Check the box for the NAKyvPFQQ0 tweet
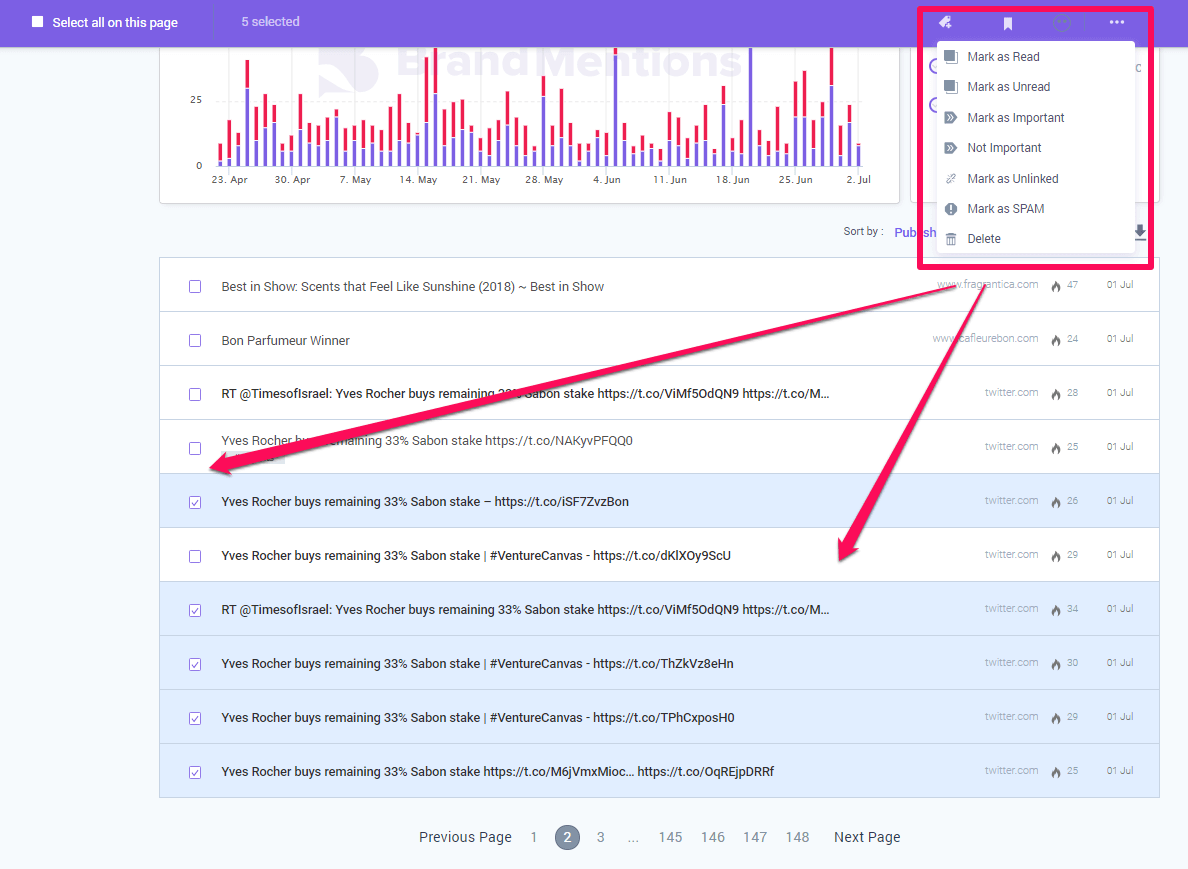The width and height of the screenshot is (1188, 869). [x=195, y=449]
